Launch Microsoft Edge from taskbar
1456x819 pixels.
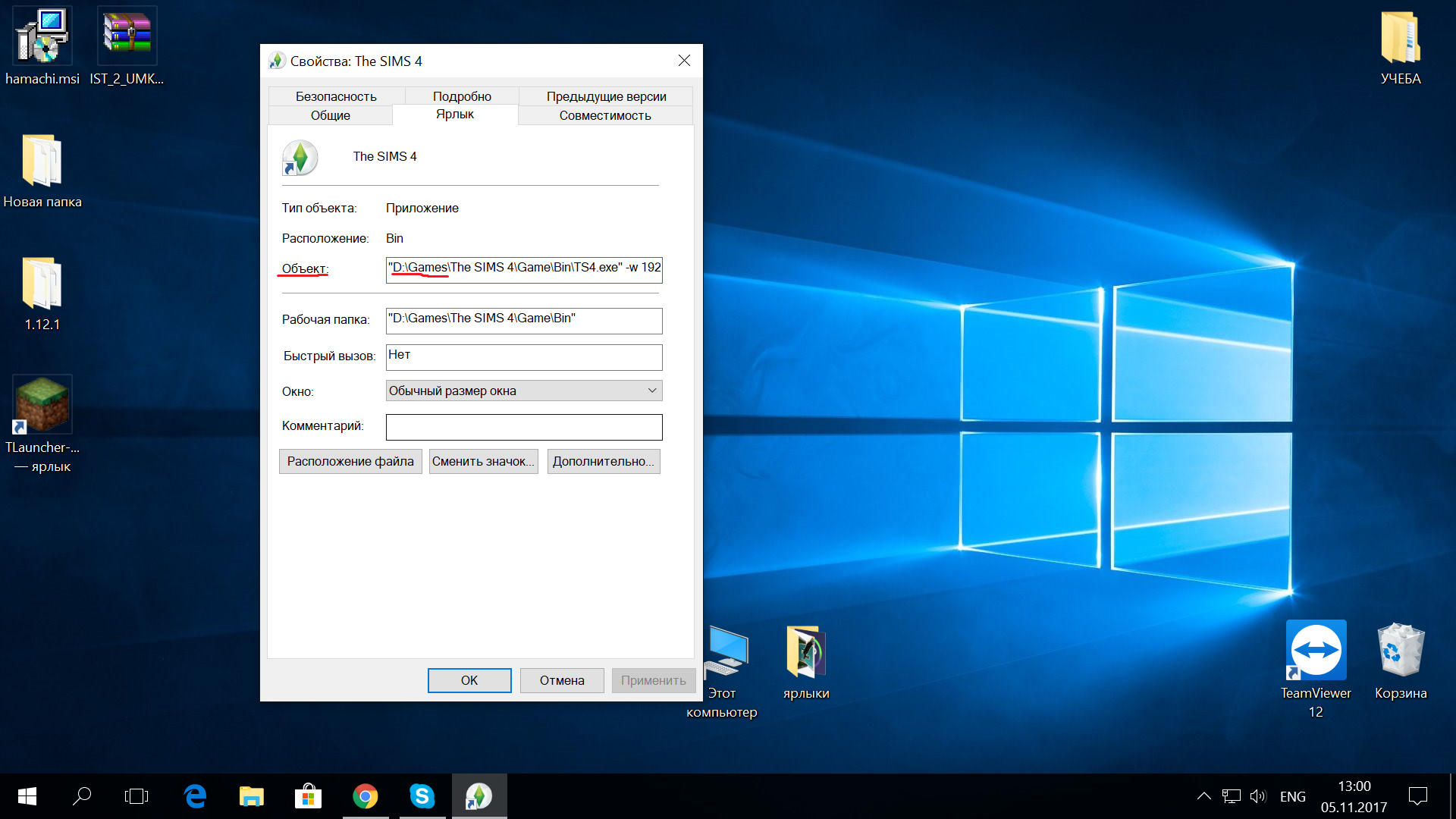pyautogui.click(x=195, y=796)
